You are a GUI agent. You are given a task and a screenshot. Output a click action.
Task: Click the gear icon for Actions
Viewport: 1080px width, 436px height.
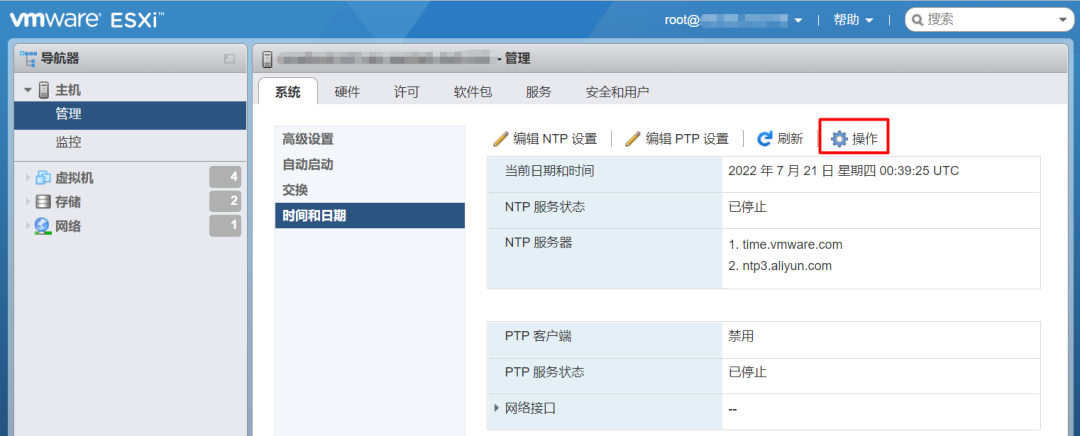pyautogui.click(x=839, y=139)
